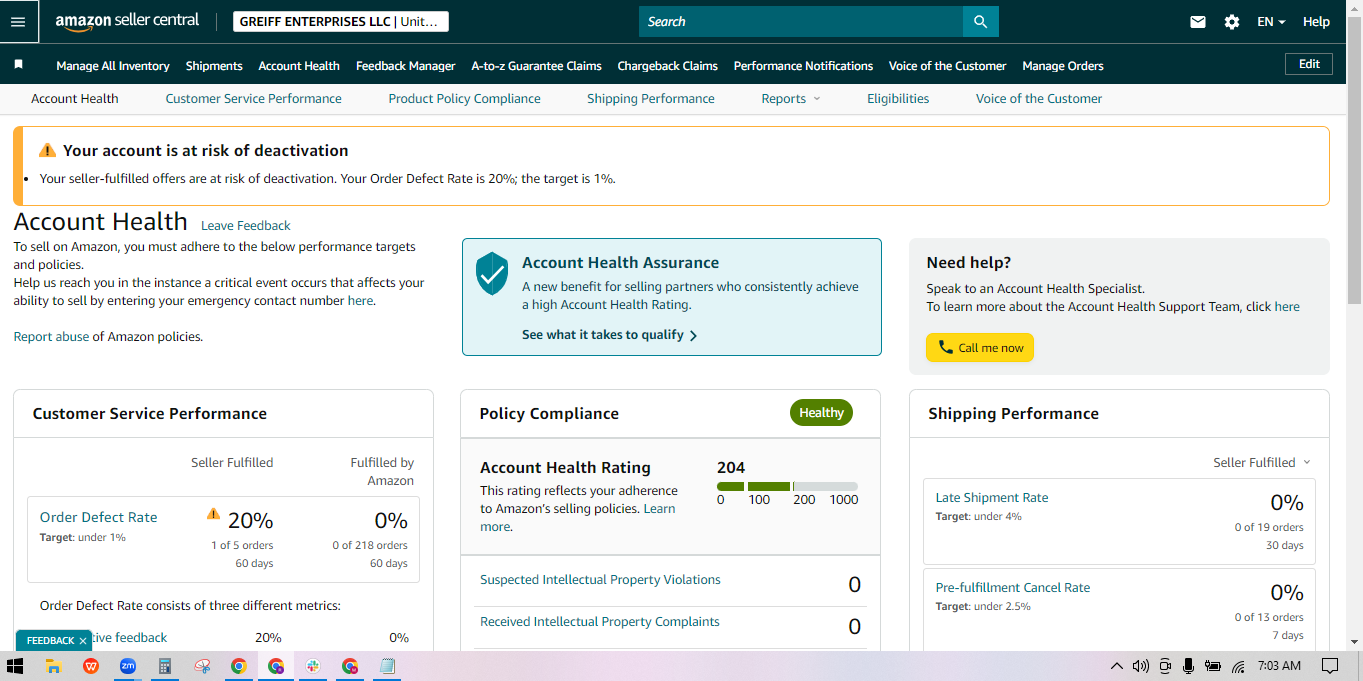The height and width of the screenshot is (681, 1363).
Task: Open Feedback Manager shortcut
Action: click(406, 66)
